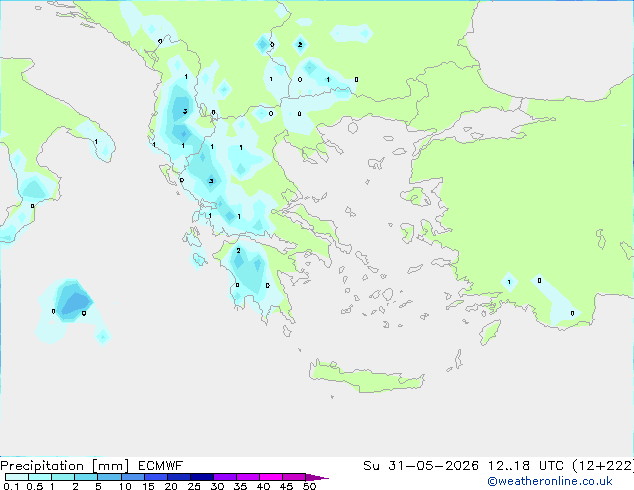Click the '0.1' legend value
Viewport: 634px width, 490px height.
(11, 486)
